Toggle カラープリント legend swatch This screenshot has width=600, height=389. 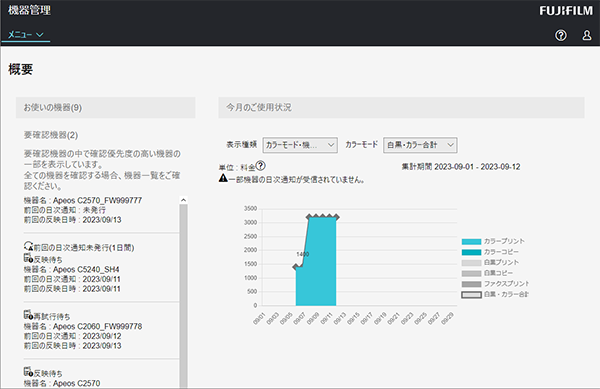(471, 241)
